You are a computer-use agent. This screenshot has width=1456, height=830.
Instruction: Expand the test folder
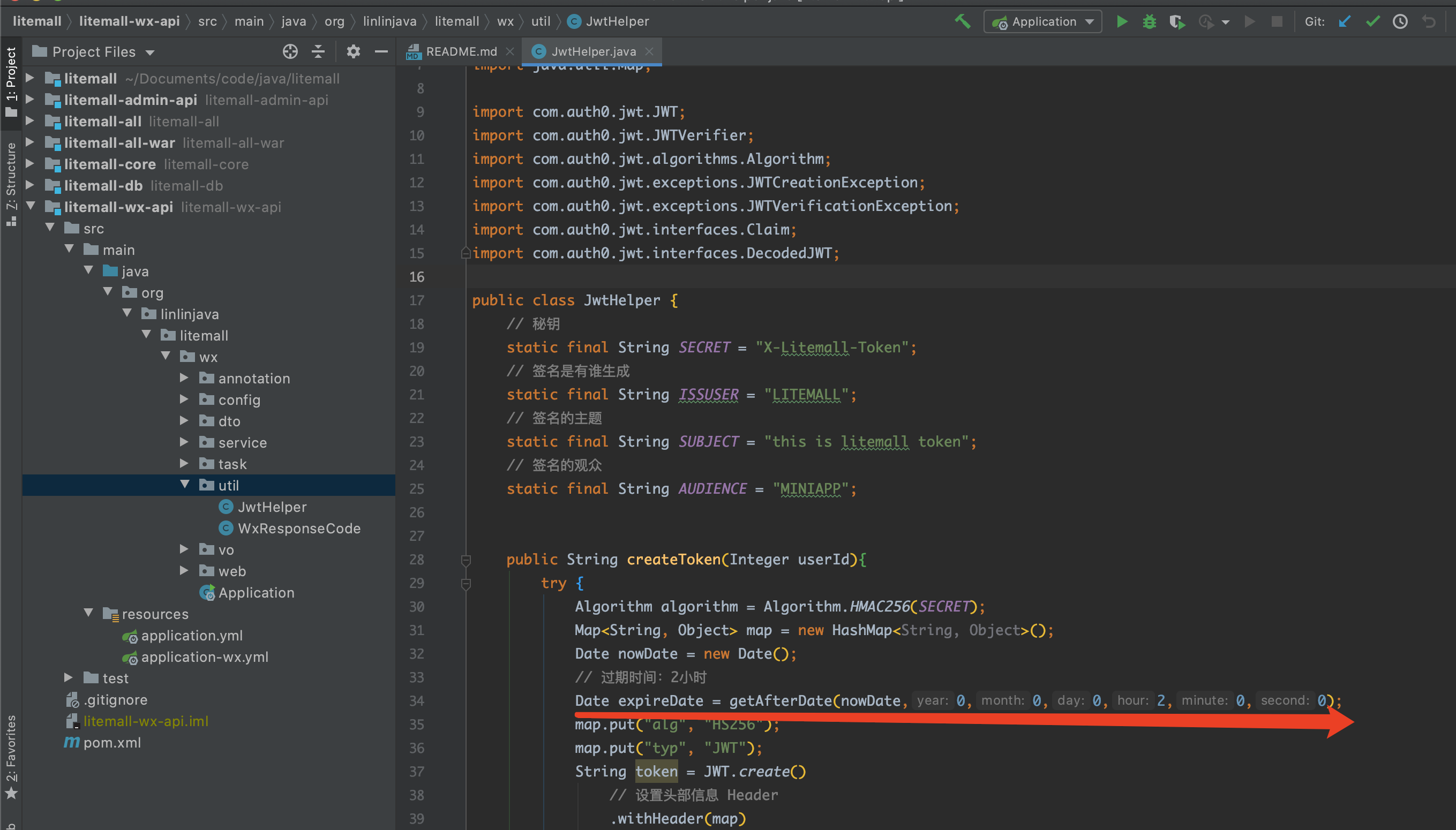(69, 678)
